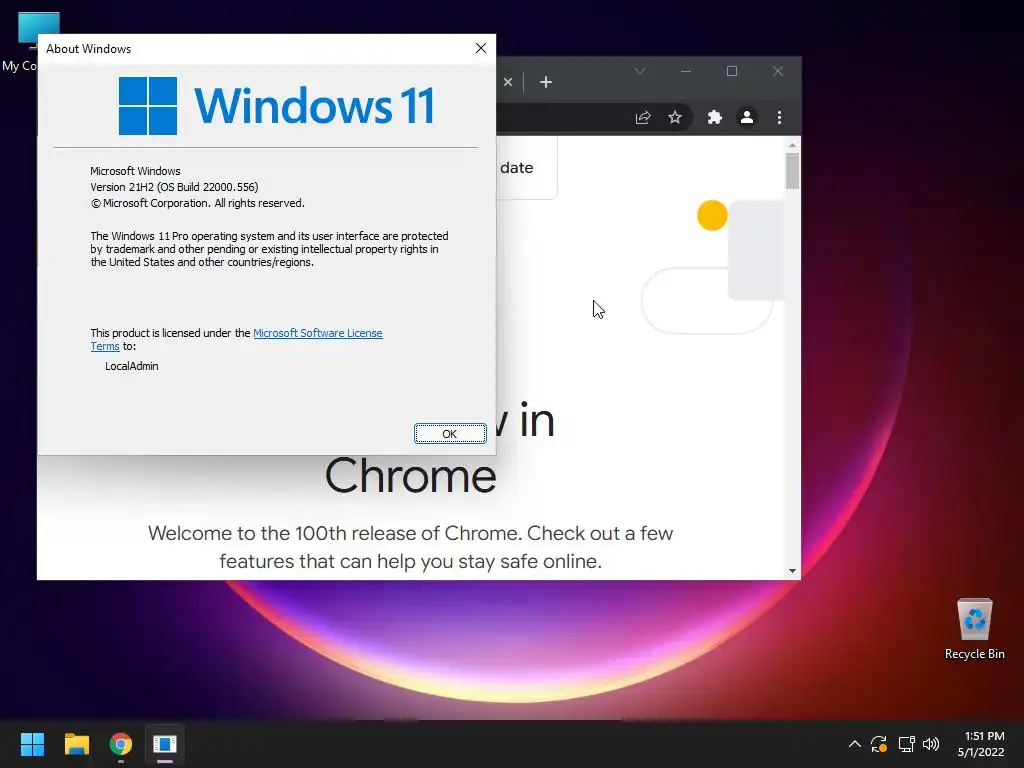Open volume speaker tray icon
The width and height of the screenshot is (1024, 768).
[x=931, y=744]
